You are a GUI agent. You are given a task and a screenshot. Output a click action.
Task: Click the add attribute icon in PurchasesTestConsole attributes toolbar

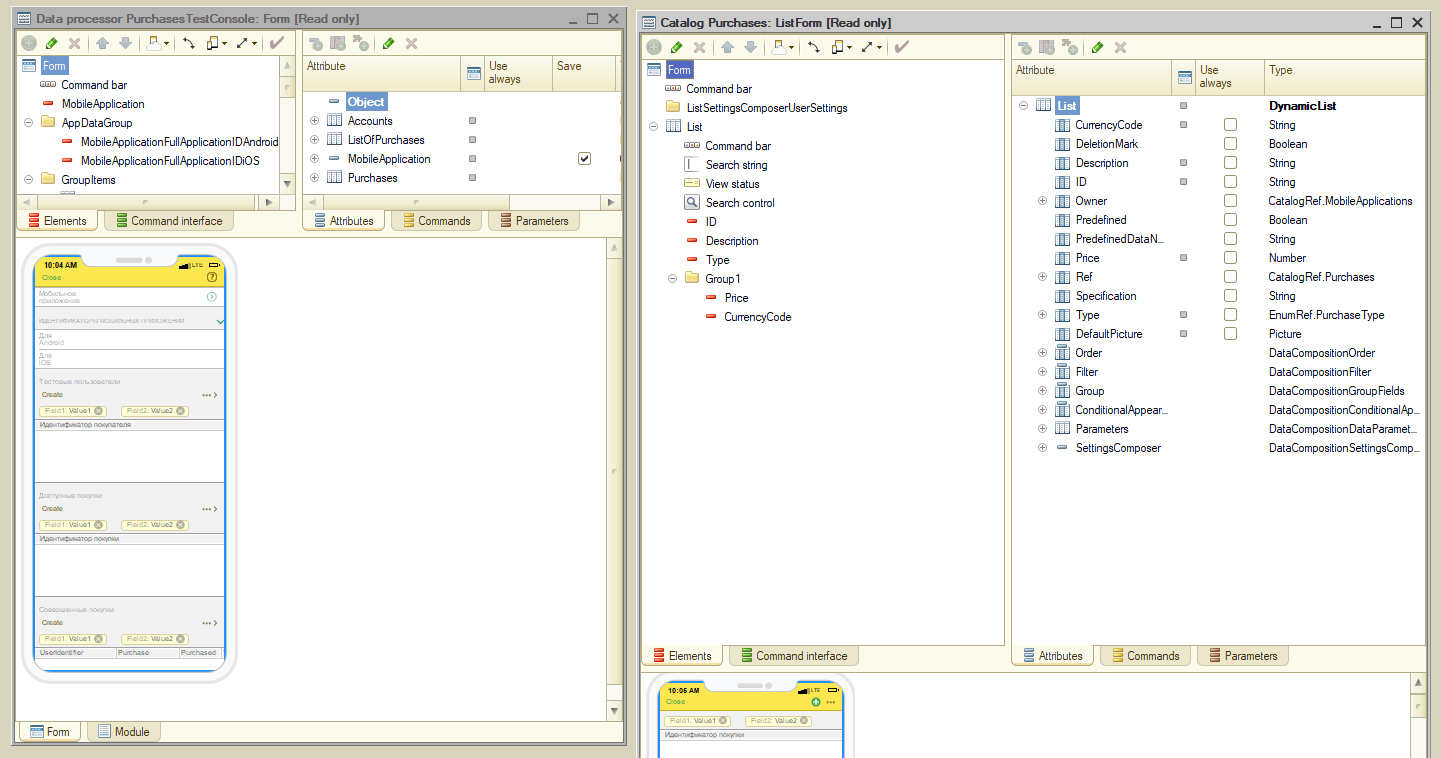[x=315, y=44]
